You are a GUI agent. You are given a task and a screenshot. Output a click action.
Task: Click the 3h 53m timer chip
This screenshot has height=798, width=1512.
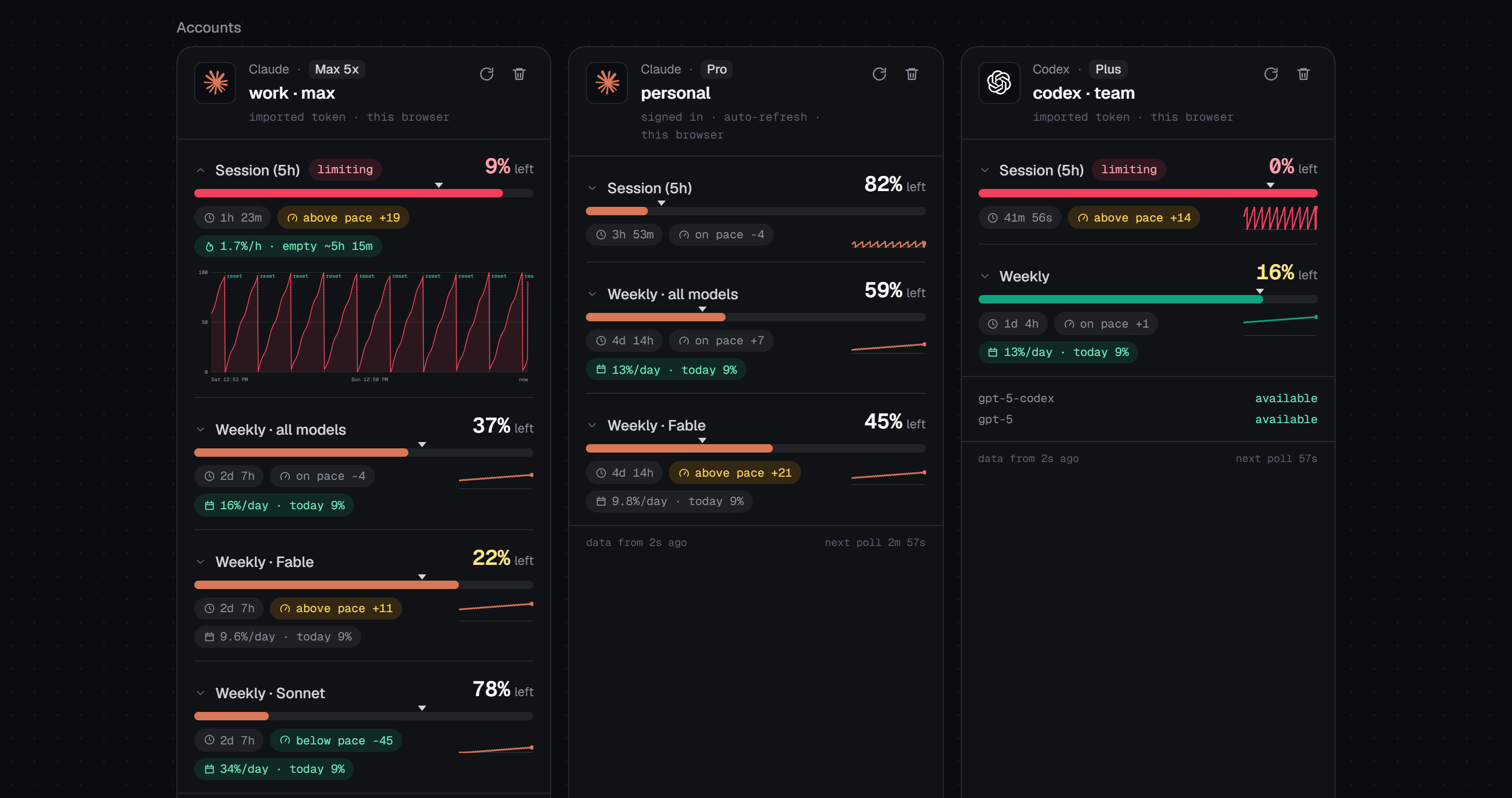point(624,235)
